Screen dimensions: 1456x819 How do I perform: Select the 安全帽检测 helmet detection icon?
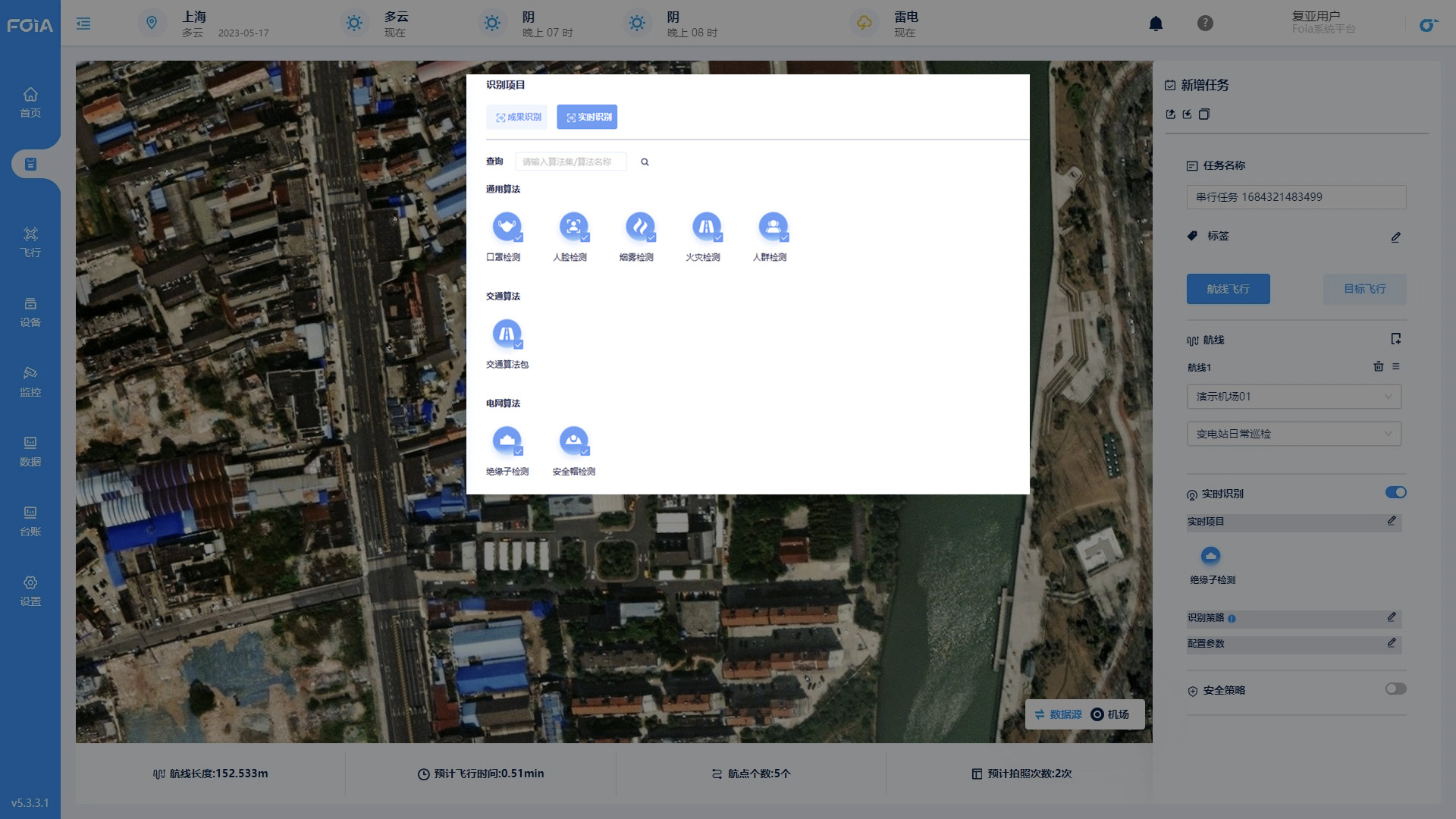573,441
